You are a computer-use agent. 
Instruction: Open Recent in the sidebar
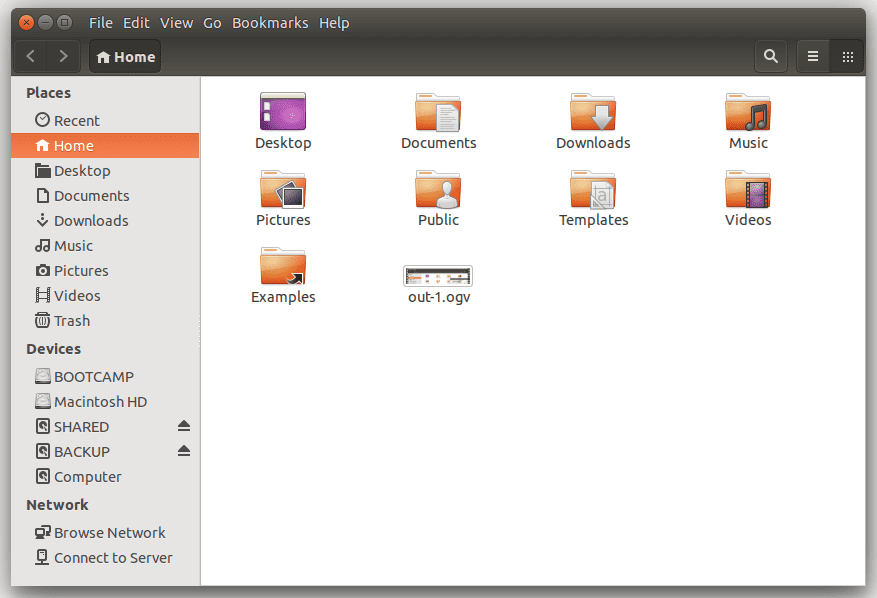pos(105,120)
